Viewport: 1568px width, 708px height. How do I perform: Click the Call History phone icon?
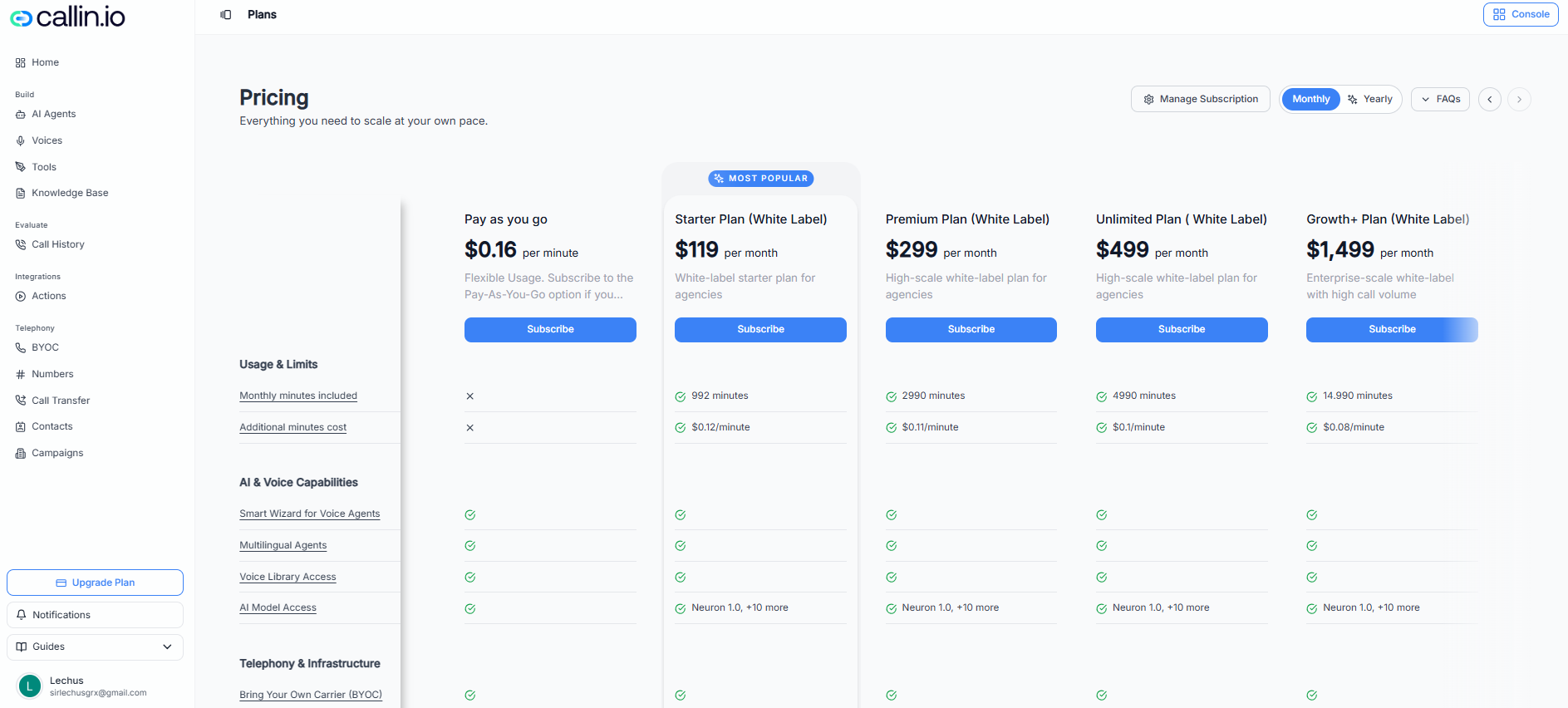21,244
